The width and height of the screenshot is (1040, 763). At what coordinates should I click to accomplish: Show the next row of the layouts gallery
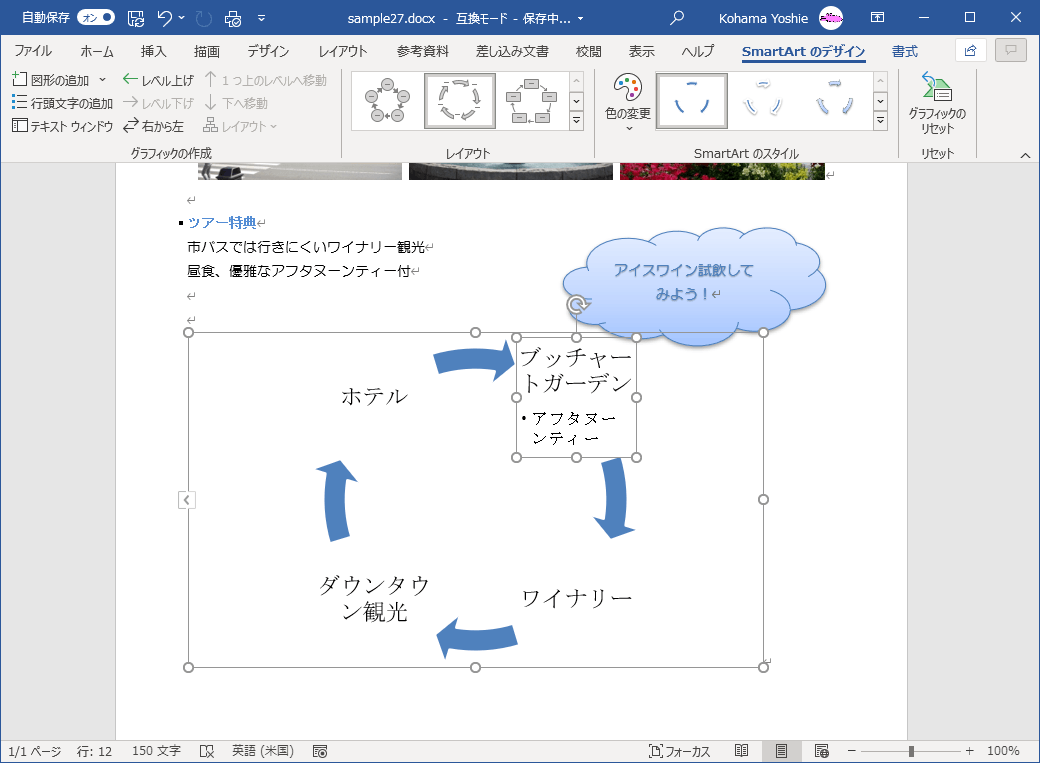(576, 101)
